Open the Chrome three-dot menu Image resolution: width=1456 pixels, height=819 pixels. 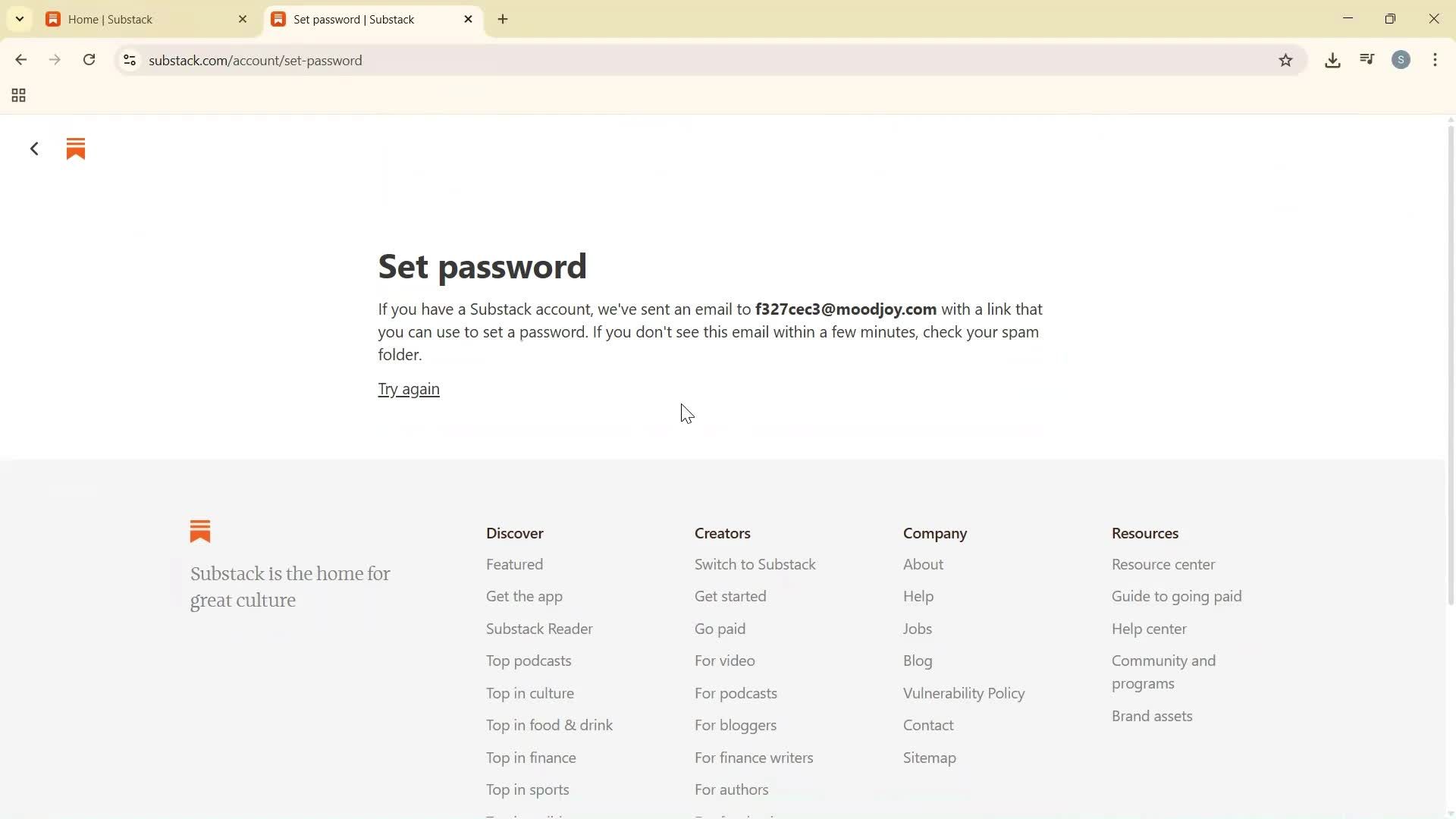(1436, 60)
